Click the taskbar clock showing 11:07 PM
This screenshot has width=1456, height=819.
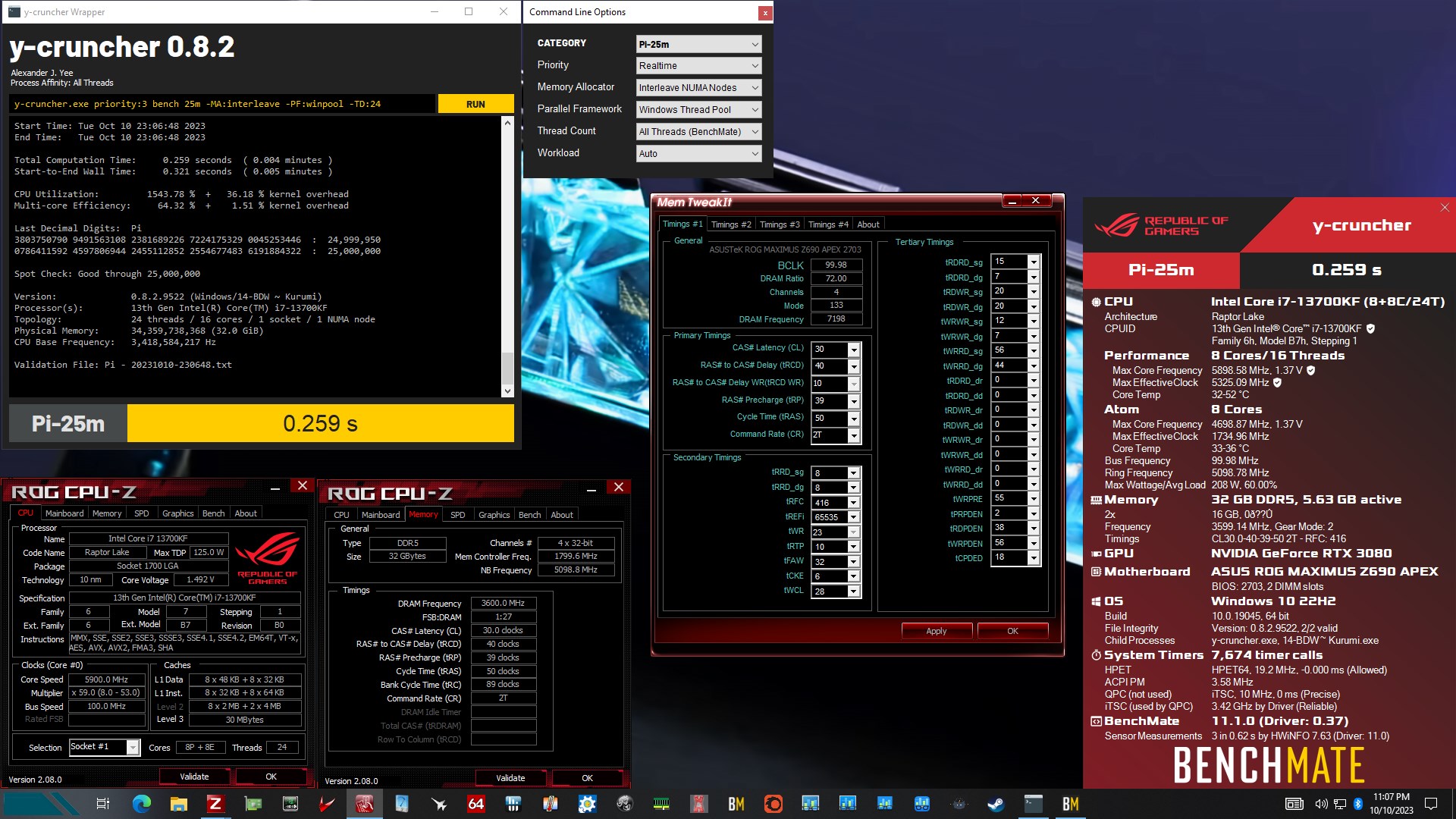(x=1392, y=804)
